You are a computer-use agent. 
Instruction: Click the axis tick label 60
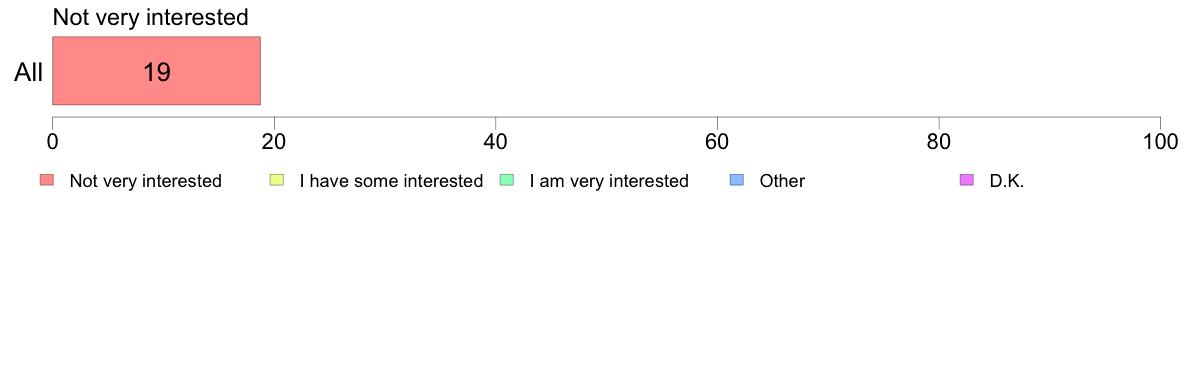pos(717,142)
